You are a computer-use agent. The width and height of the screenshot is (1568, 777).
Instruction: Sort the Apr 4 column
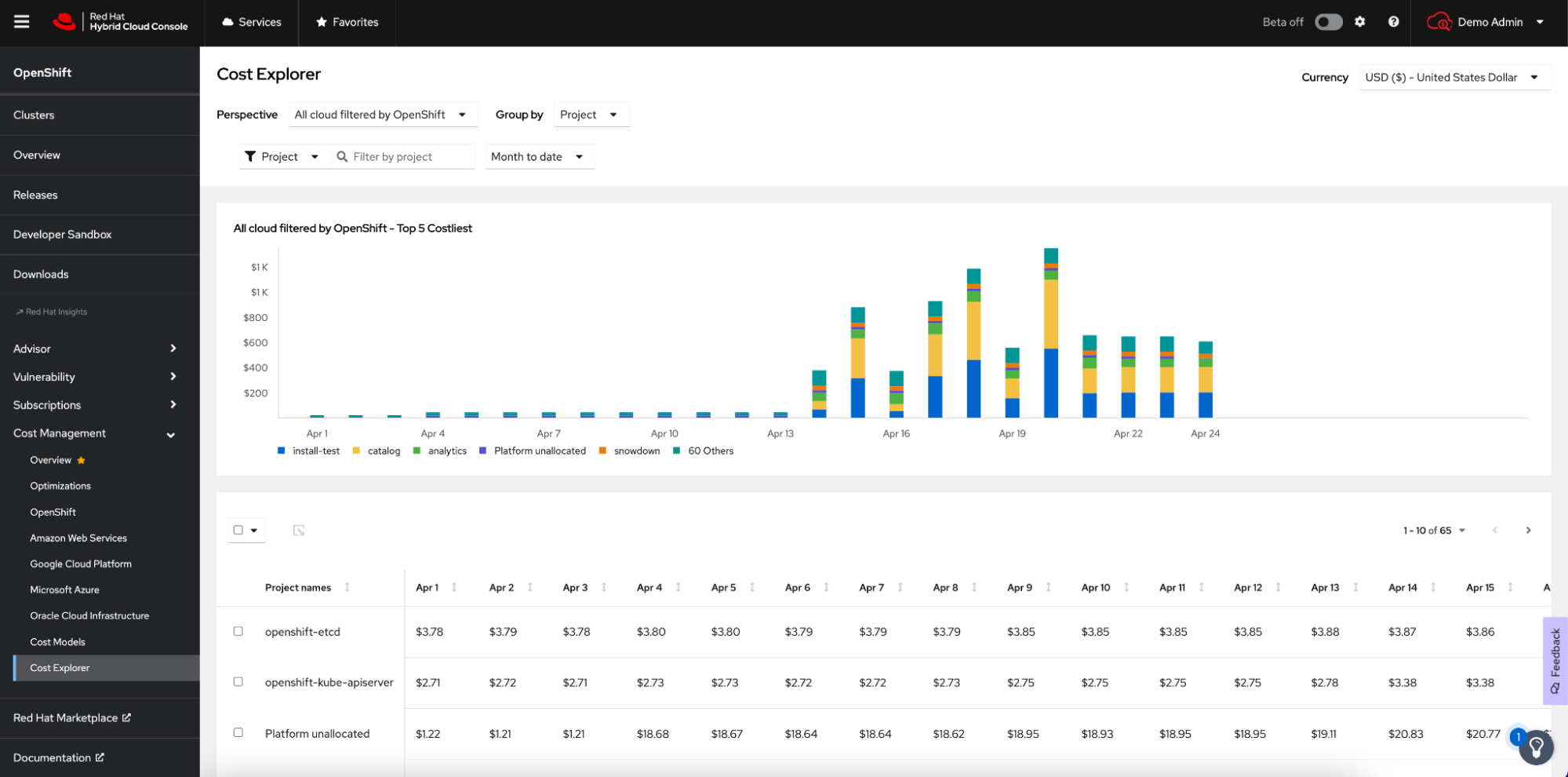(x=678, y=587)
